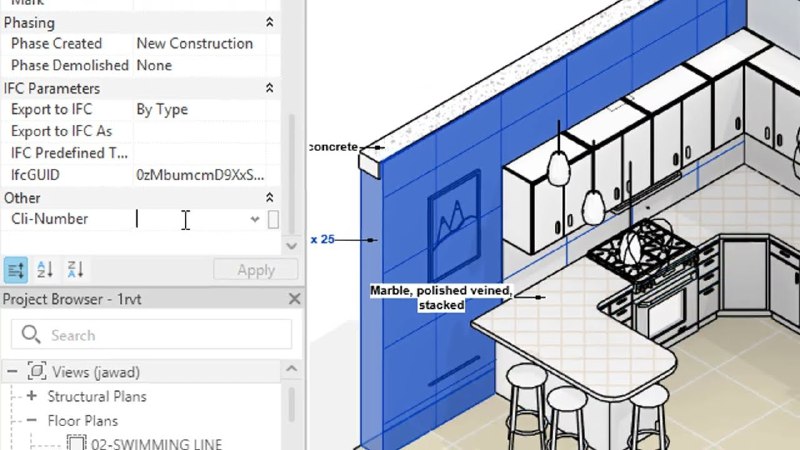800x450 pixels.
Task: Select the concrete material tag label
Action: coord(334,147)
